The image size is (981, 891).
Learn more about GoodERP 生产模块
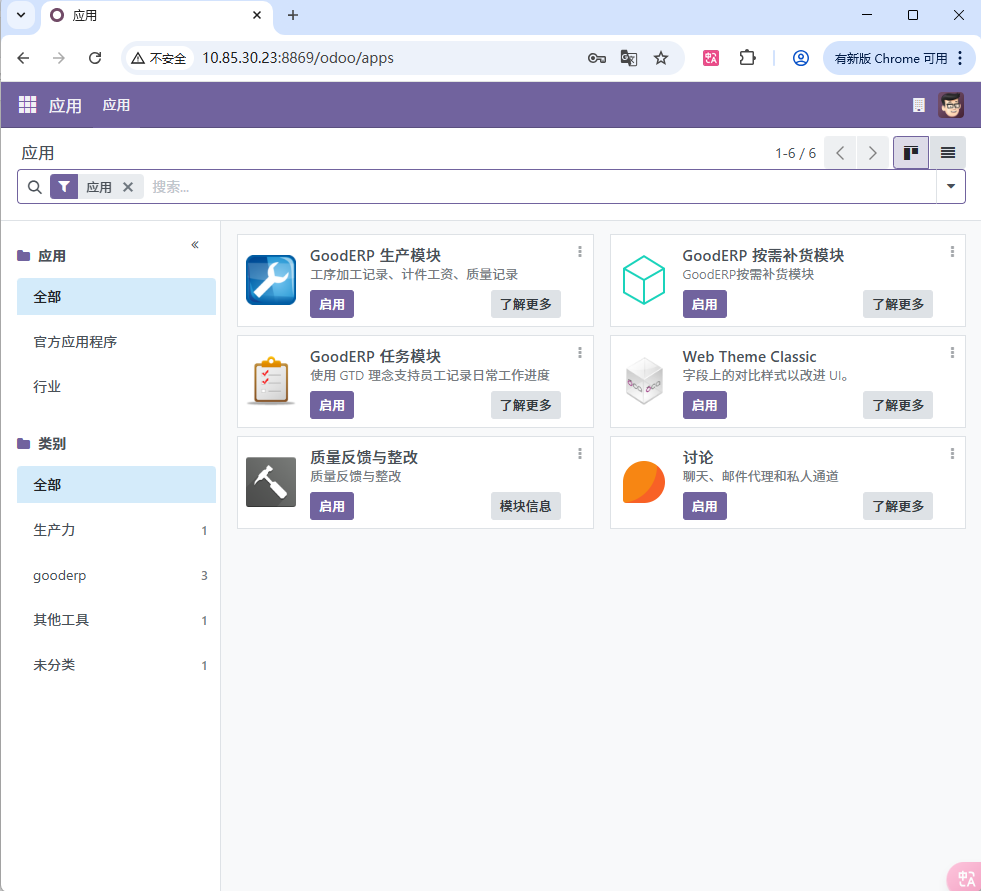(x=526, y=304)
